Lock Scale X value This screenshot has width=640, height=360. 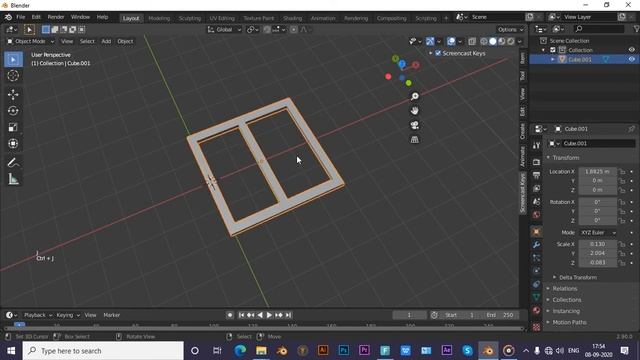[622, 244]
